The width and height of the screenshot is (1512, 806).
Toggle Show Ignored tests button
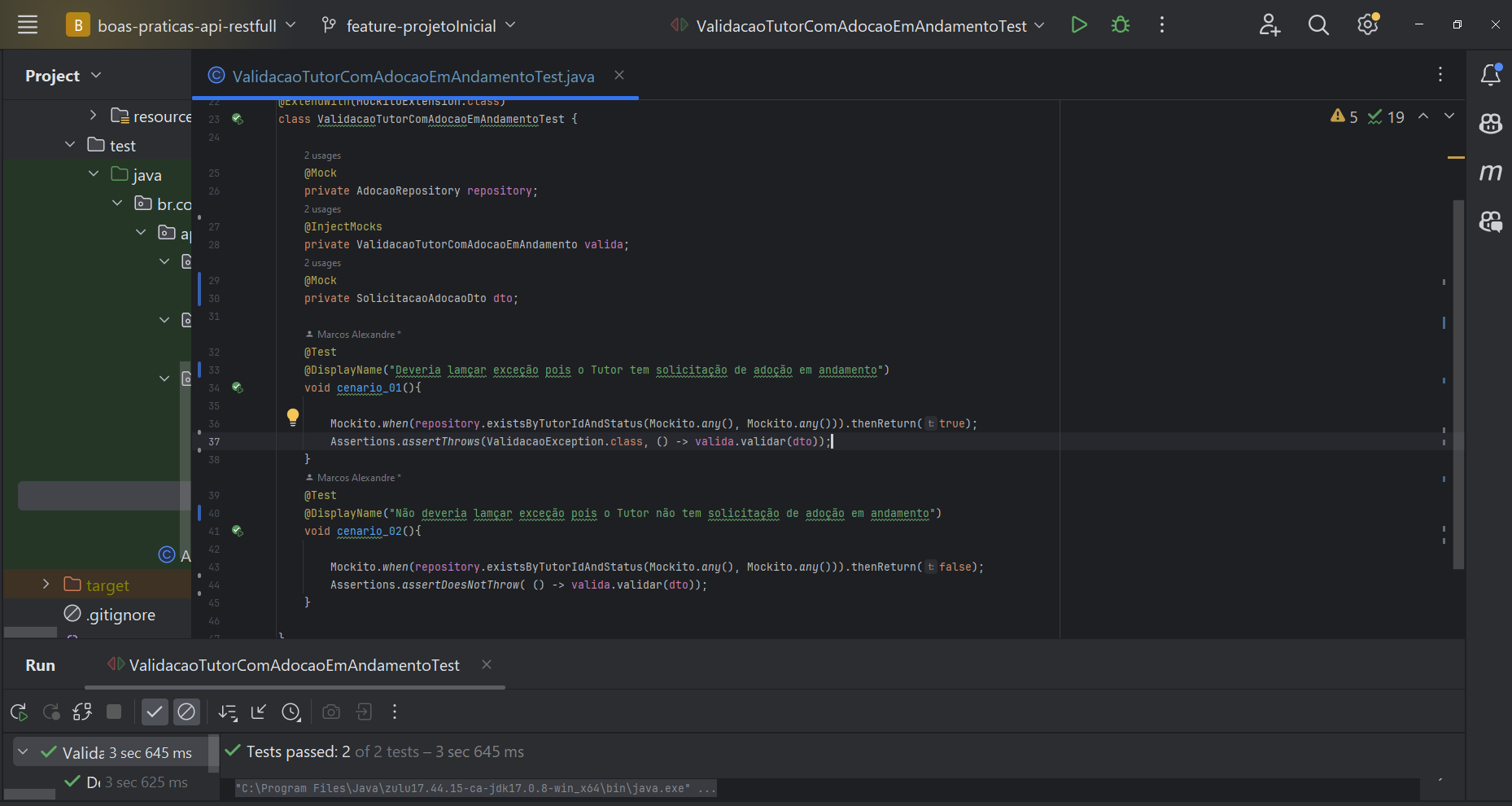pyautogui.click(x=186, y=712)
